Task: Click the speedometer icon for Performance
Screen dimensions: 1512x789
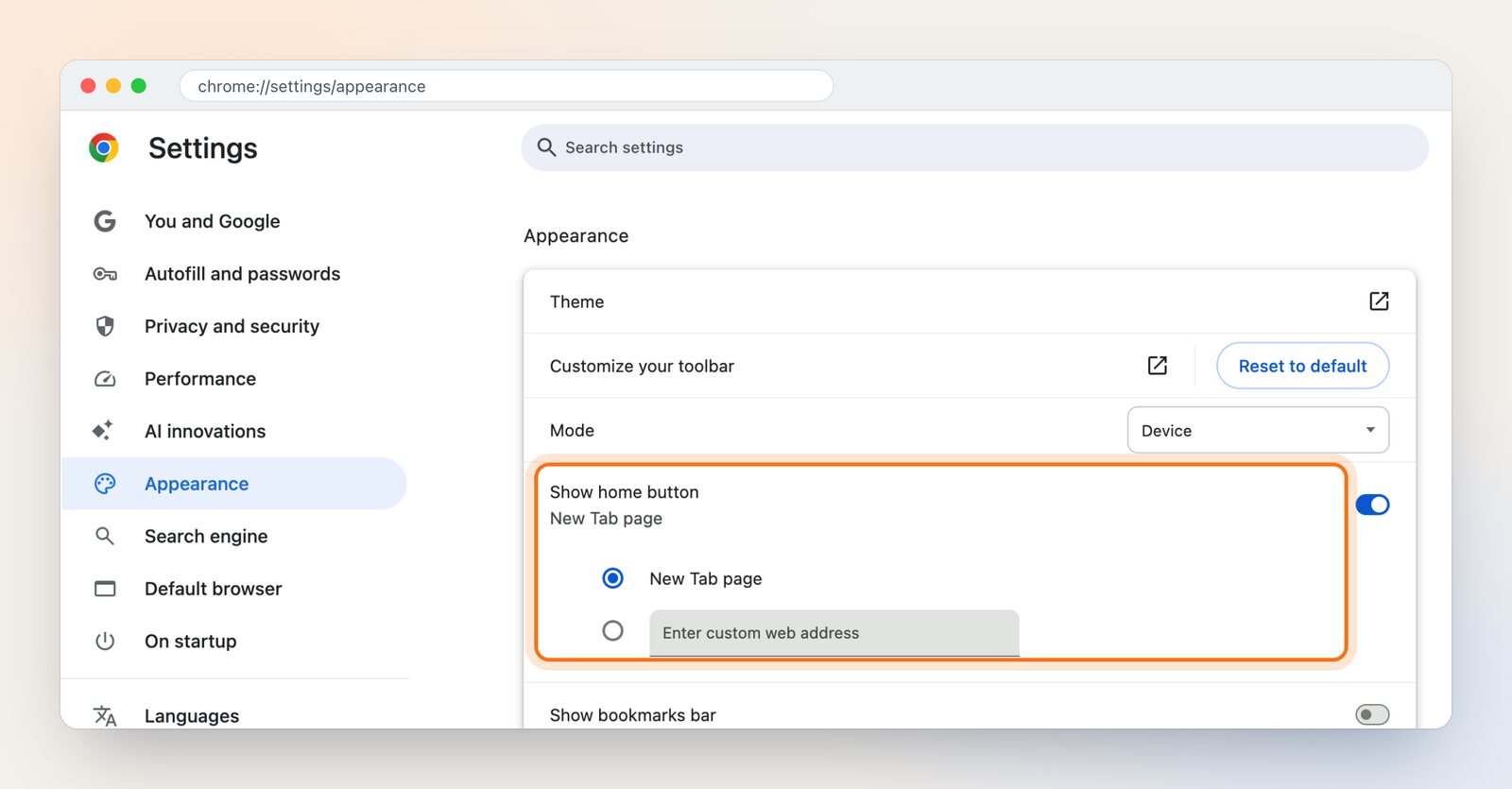Action: pyautogui.click(x=105, y=379)
